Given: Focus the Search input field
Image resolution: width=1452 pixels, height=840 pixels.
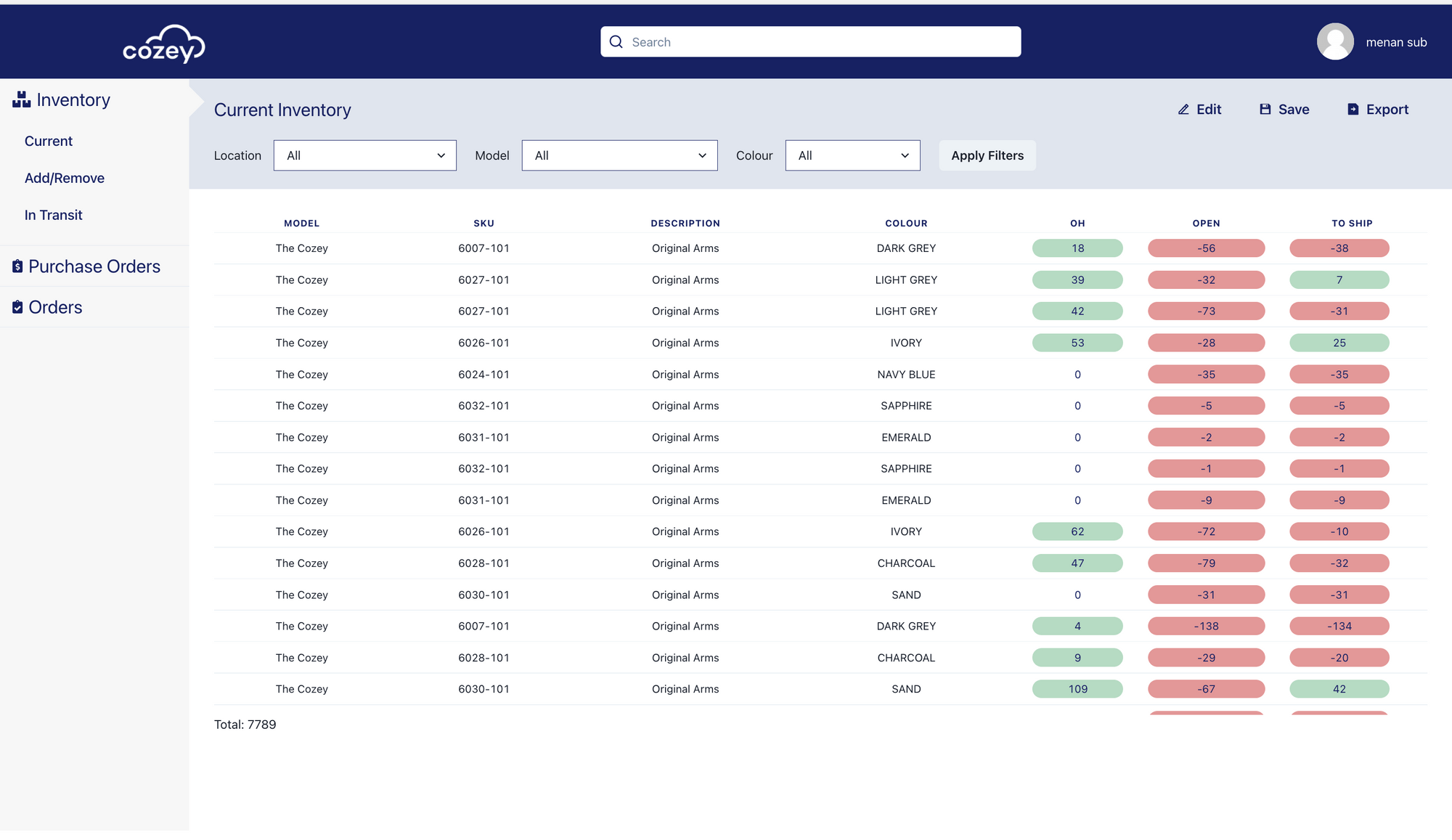Looking at the screenshot, I should click(x=811, y=42).
